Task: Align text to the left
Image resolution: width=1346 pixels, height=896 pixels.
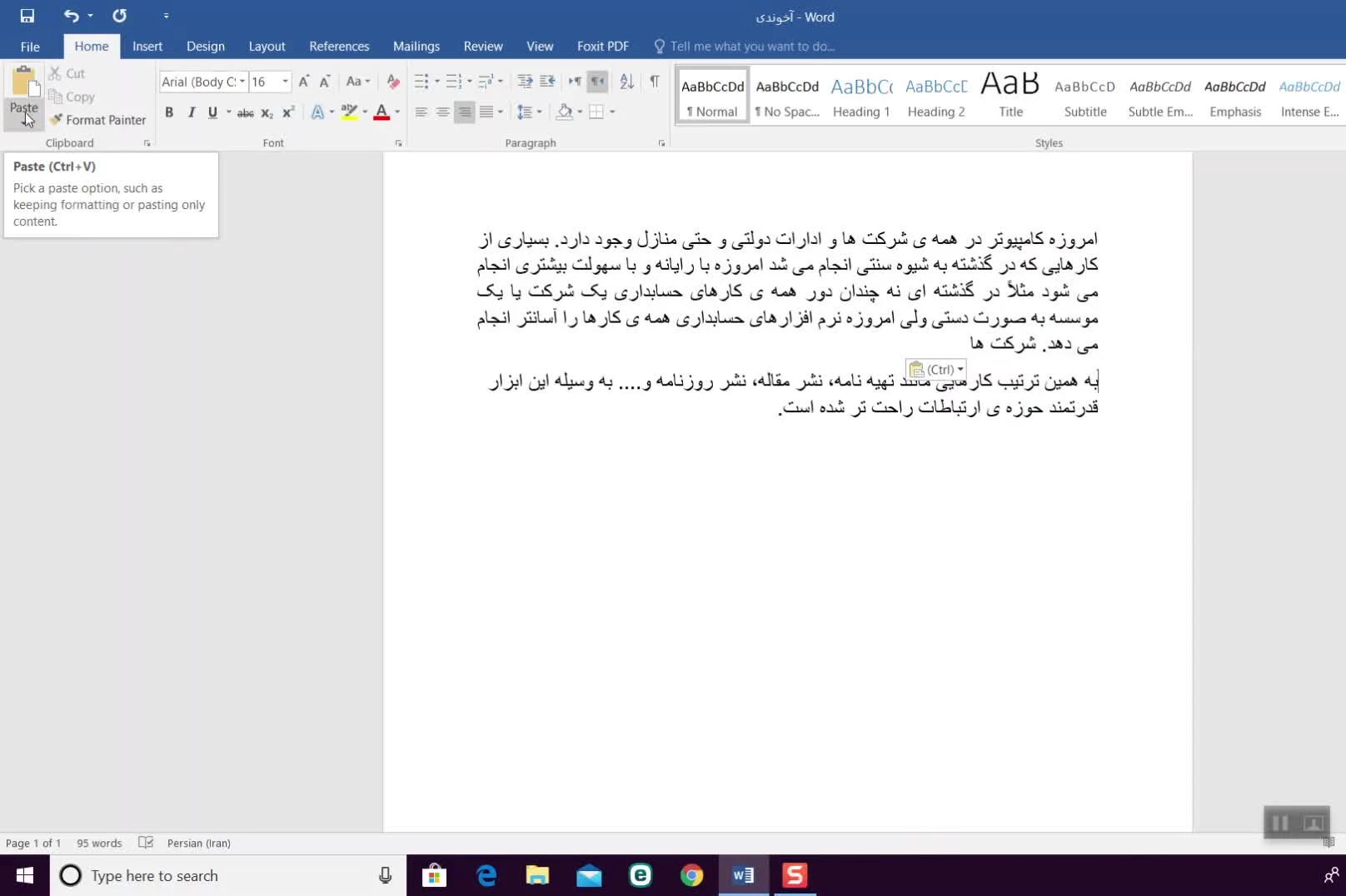Action: tap(421, 112)
